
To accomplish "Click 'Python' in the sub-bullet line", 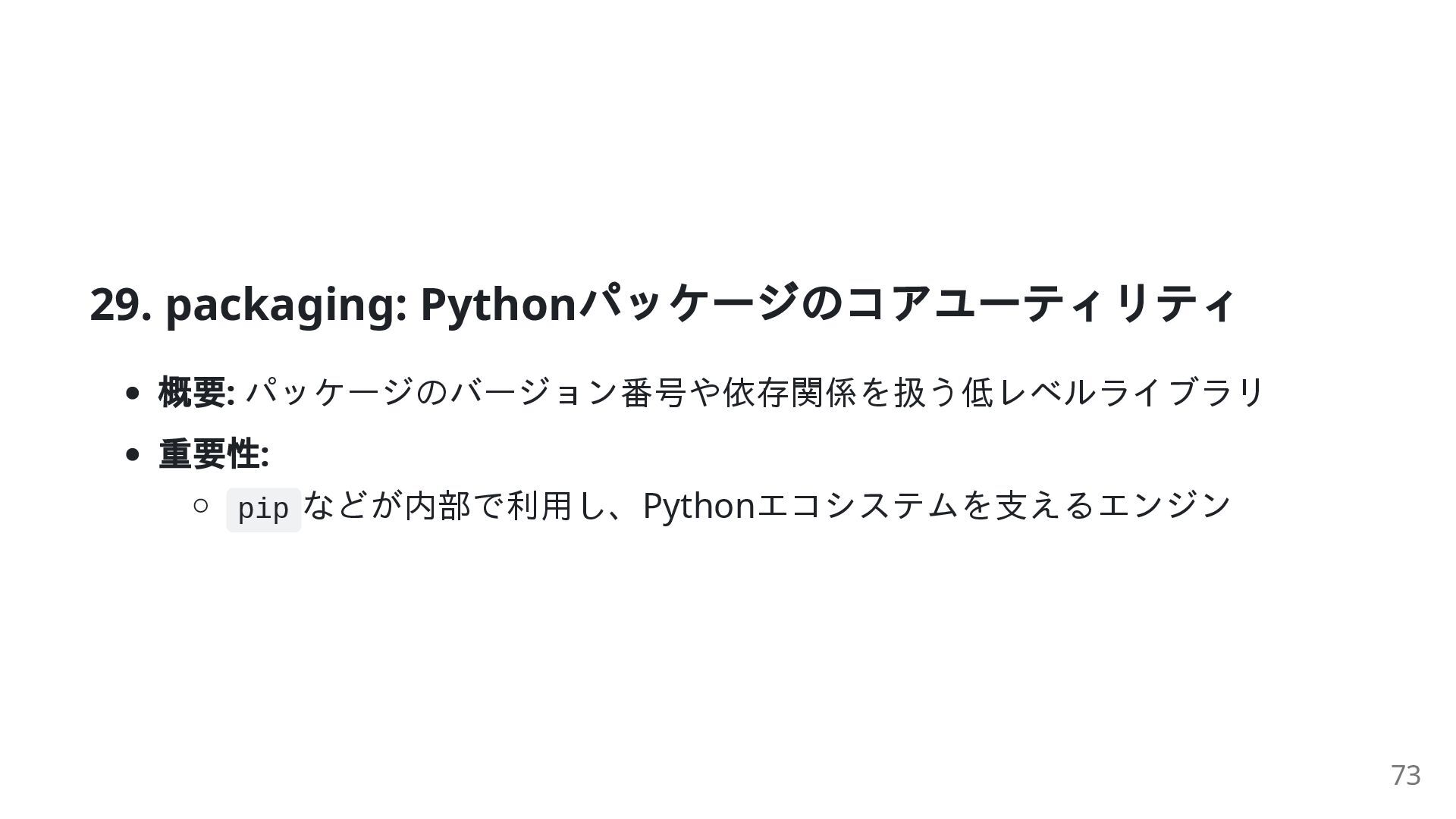I will coord(698,506).
